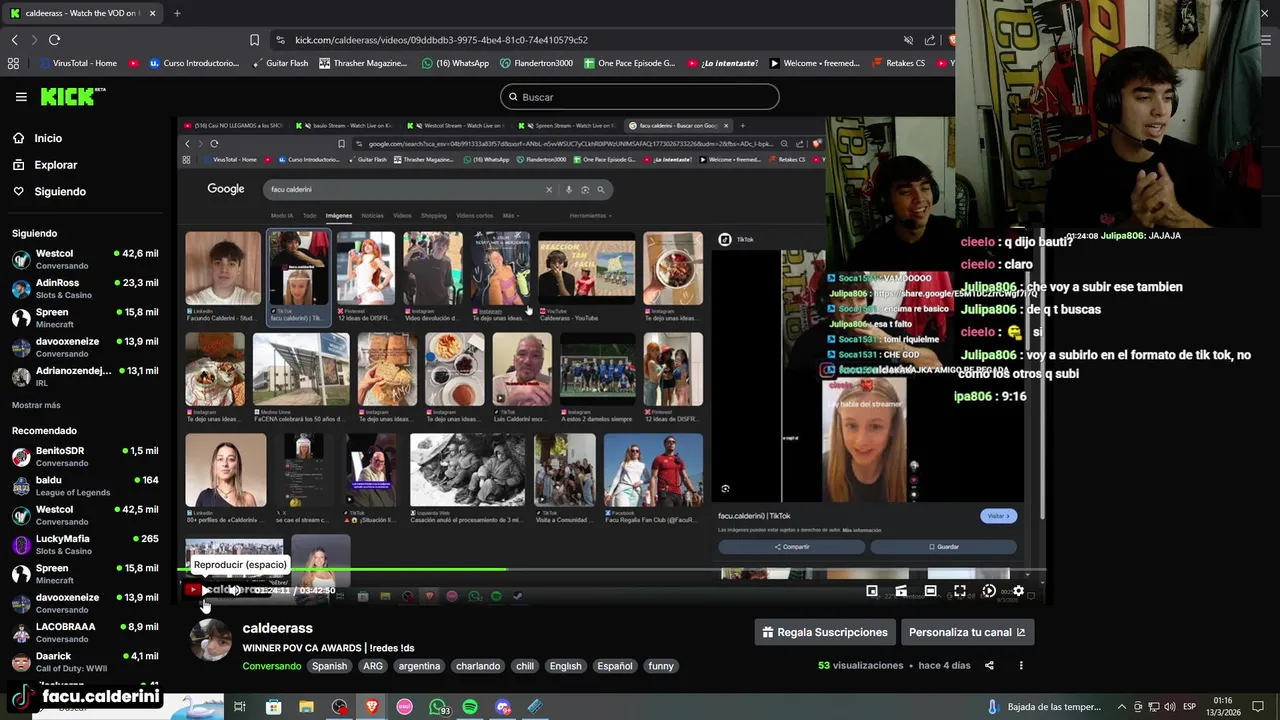Open Retakes CS bookmark
Screen dimensions: 1280x720
[898, 63]
